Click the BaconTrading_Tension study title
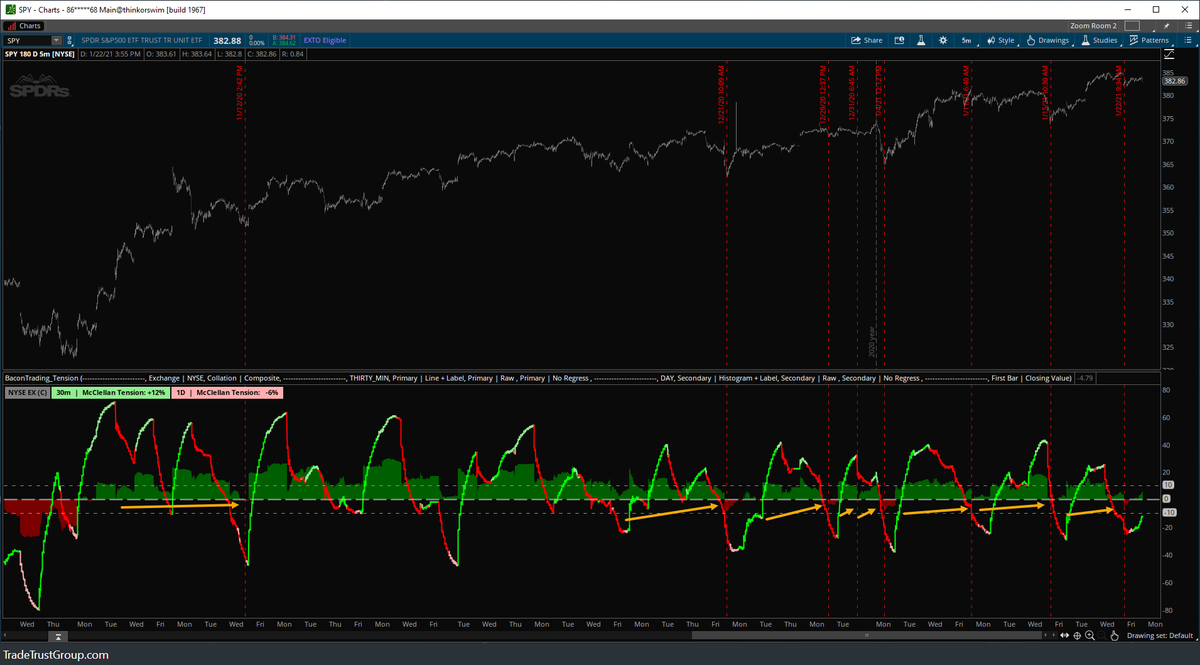The image size is (1200, 665). click(x=42, y=379)
